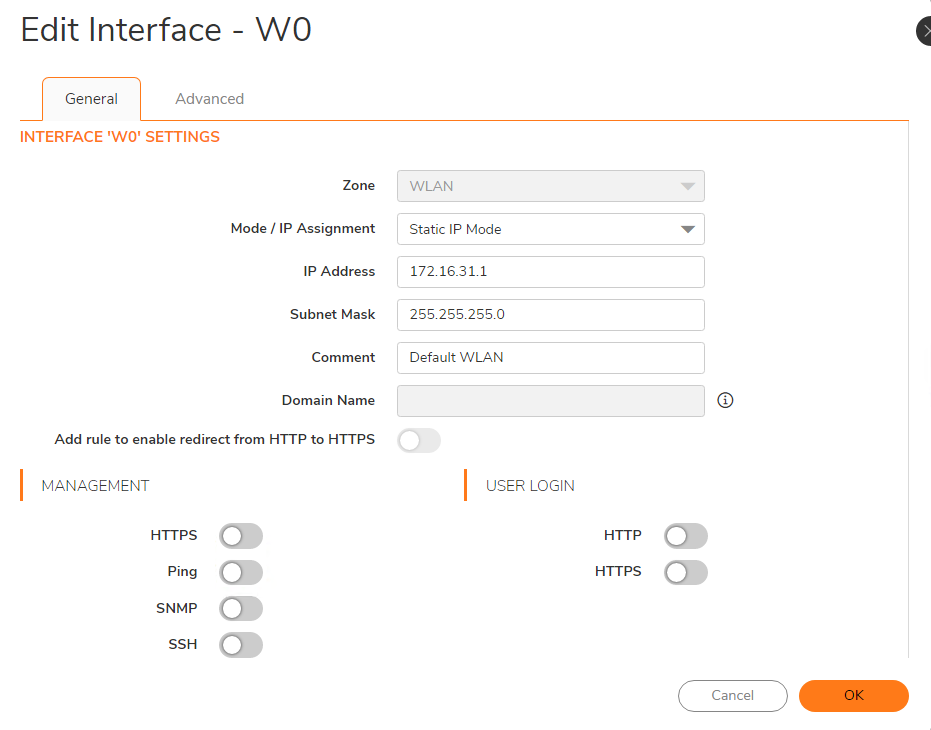The width and height of the screenshot is (931, 730).
Task: Focus the IP Address field
Action: [x=551, y=272]
